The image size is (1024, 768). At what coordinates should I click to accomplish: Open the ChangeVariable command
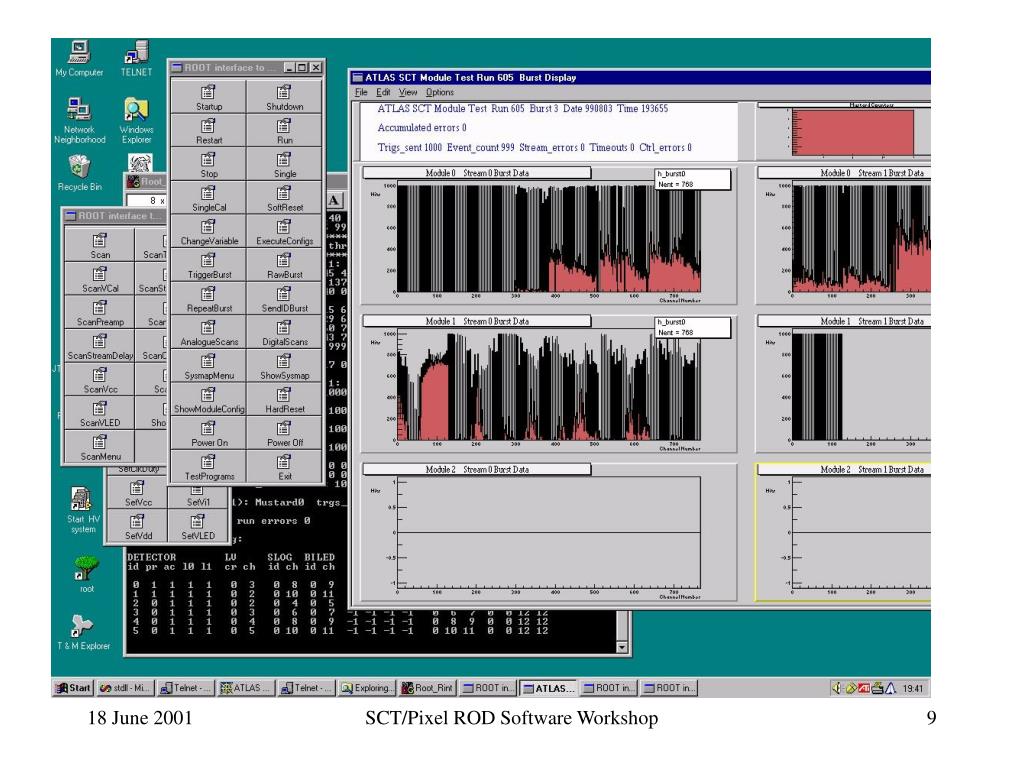click(x=208, y=231)
